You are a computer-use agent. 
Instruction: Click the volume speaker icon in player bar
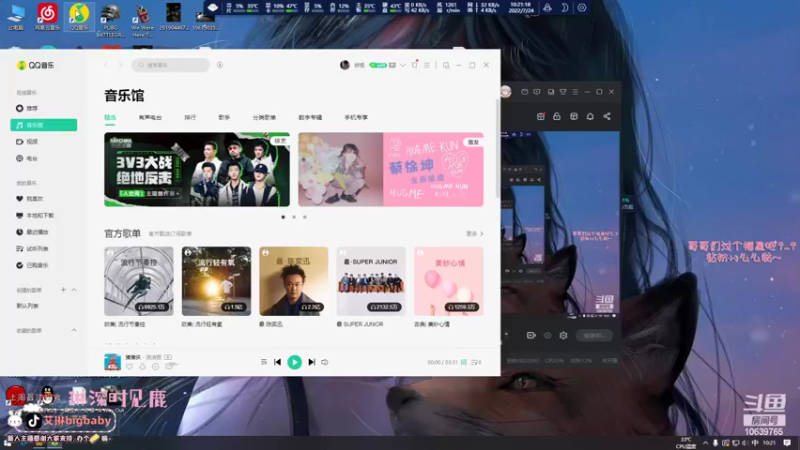(x=325, y=362)
